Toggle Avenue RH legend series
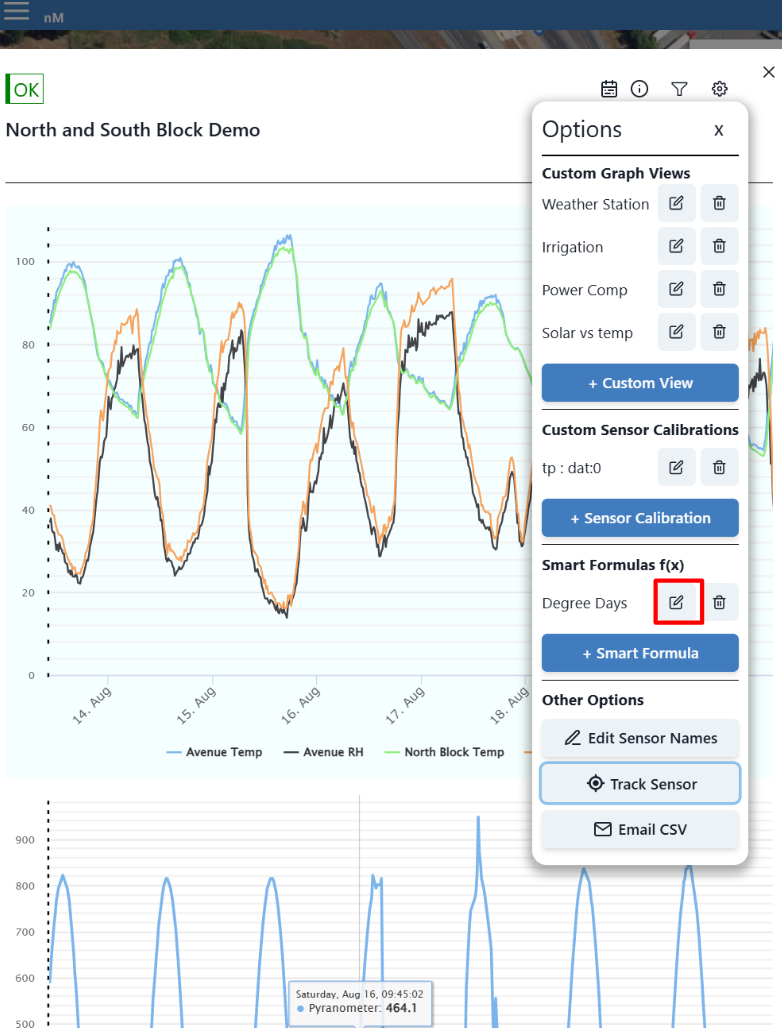The width and height of the screenshot is (782, 1028). 323,752
